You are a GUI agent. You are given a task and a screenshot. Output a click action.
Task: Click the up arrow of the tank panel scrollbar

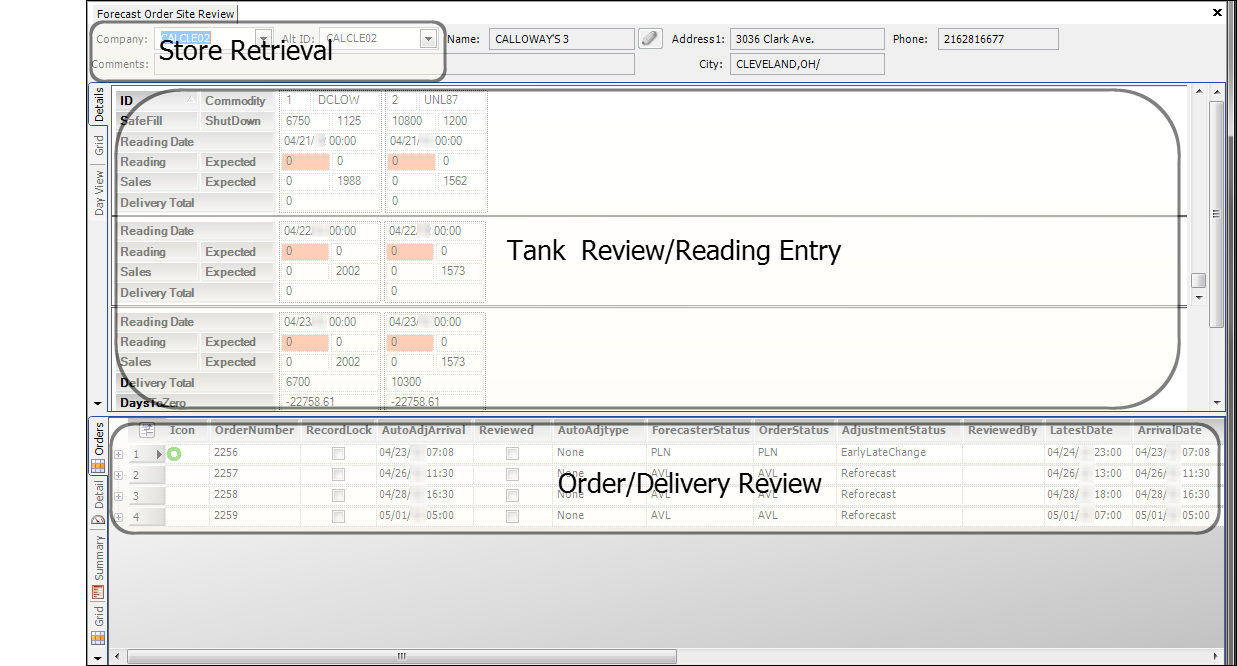[x=1216, y=93]
